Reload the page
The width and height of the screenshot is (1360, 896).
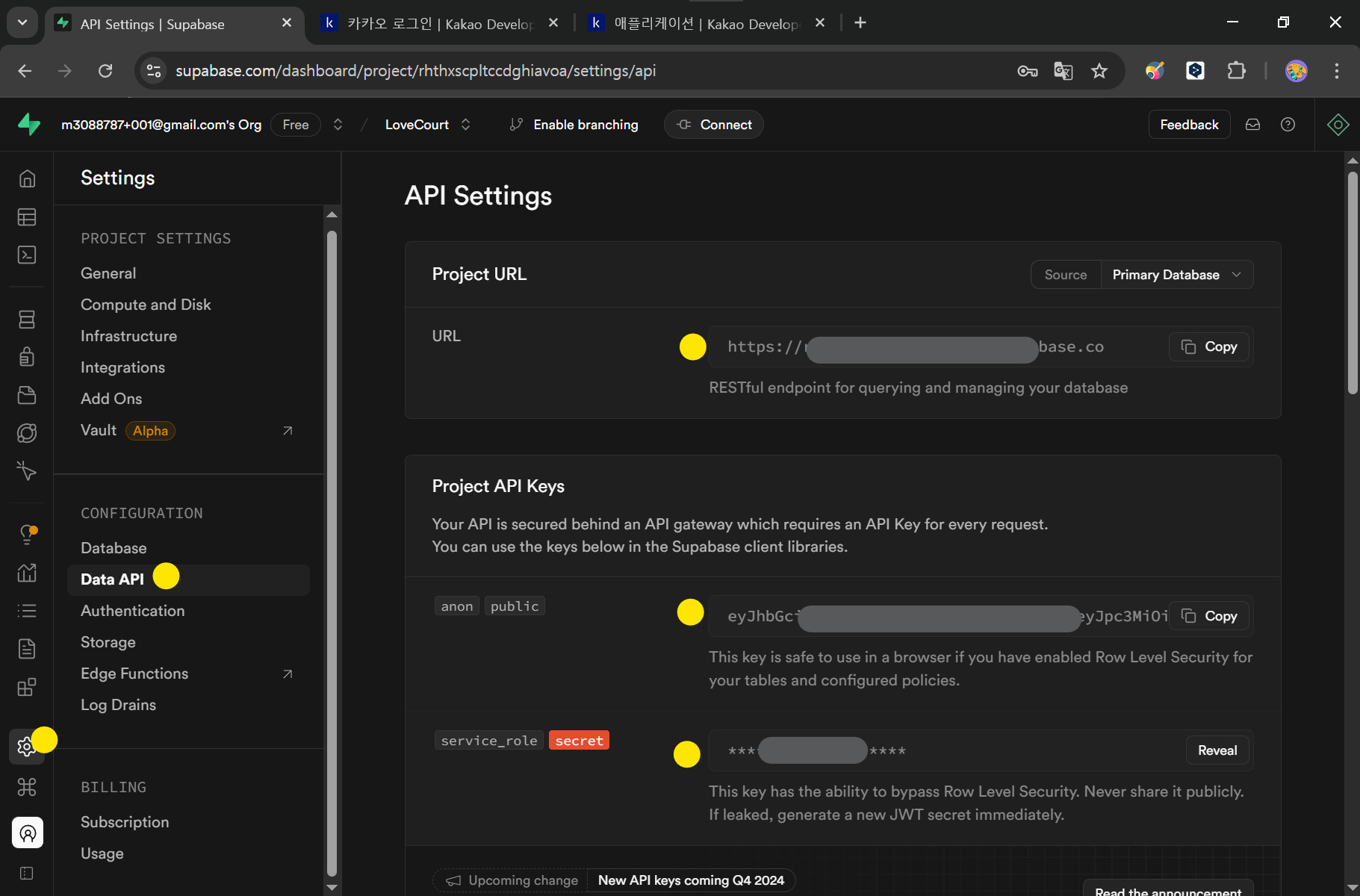pyautogui.click(x=105, y=71)
